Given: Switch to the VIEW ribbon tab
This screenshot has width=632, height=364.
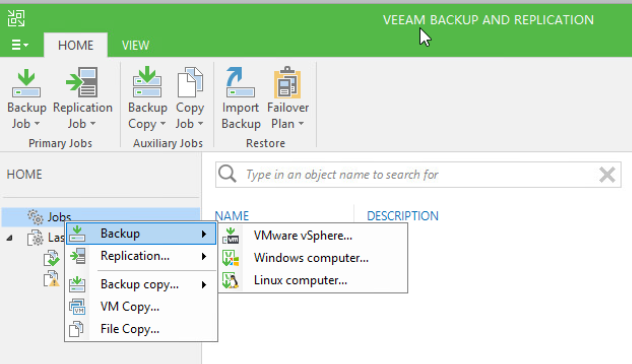Looking at the screenshot, I should coord(135,45).
